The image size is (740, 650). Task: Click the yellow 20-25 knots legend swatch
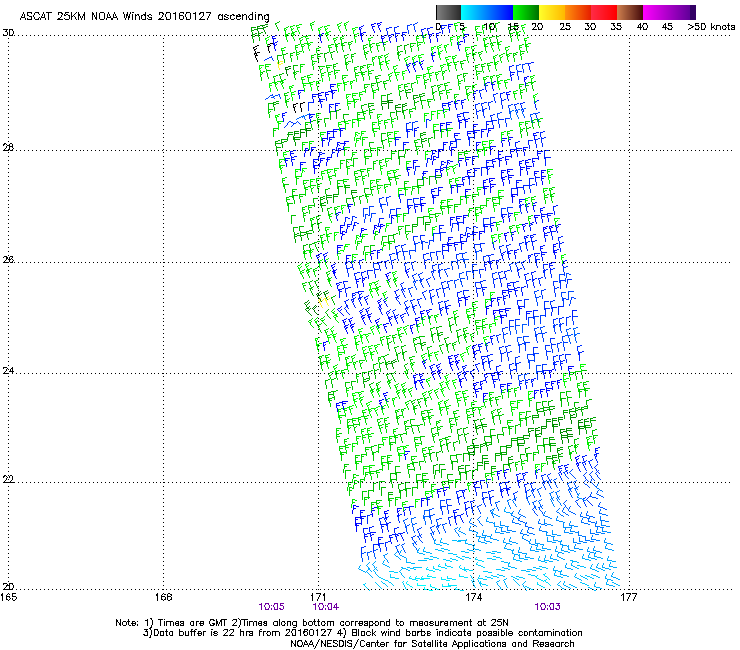(552, 12)
